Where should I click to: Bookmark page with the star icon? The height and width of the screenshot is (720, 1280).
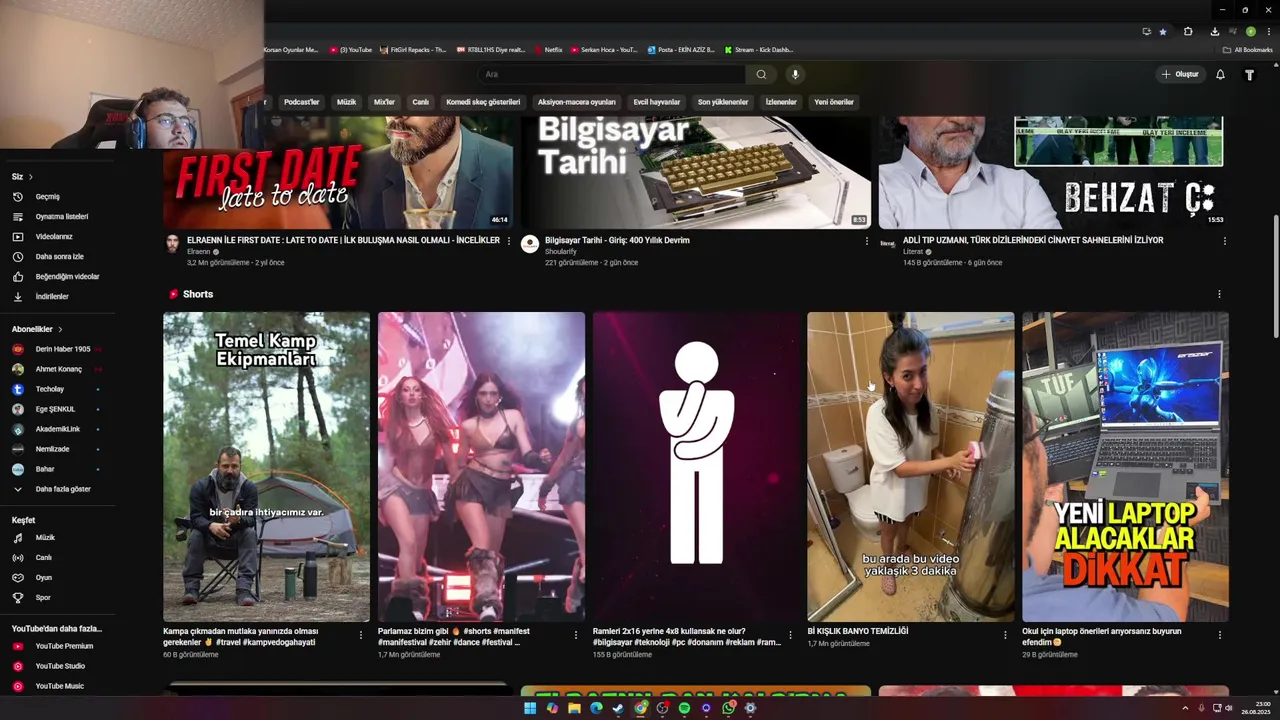click(1163, 31)
